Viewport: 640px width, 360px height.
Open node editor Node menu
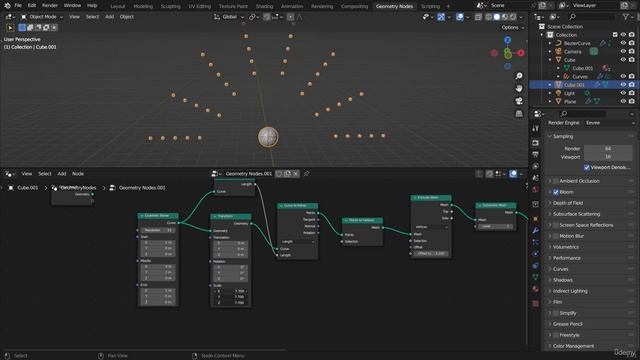[x=78, y=174]
